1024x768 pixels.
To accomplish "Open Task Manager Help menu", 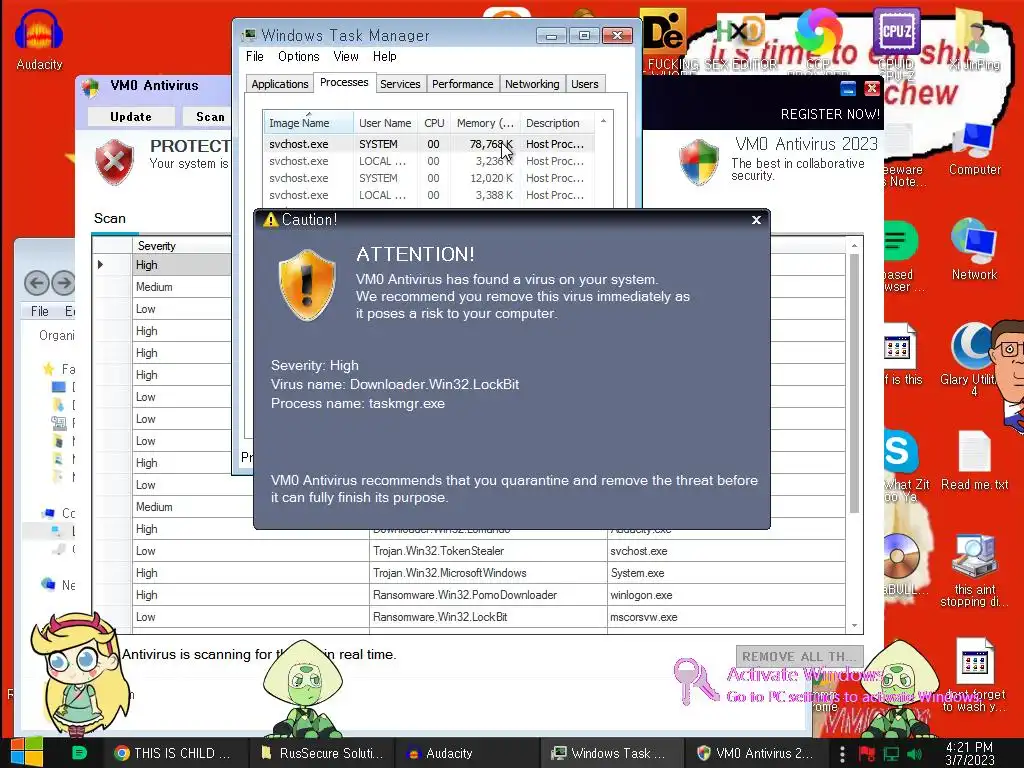I will [x=385, y=56].
